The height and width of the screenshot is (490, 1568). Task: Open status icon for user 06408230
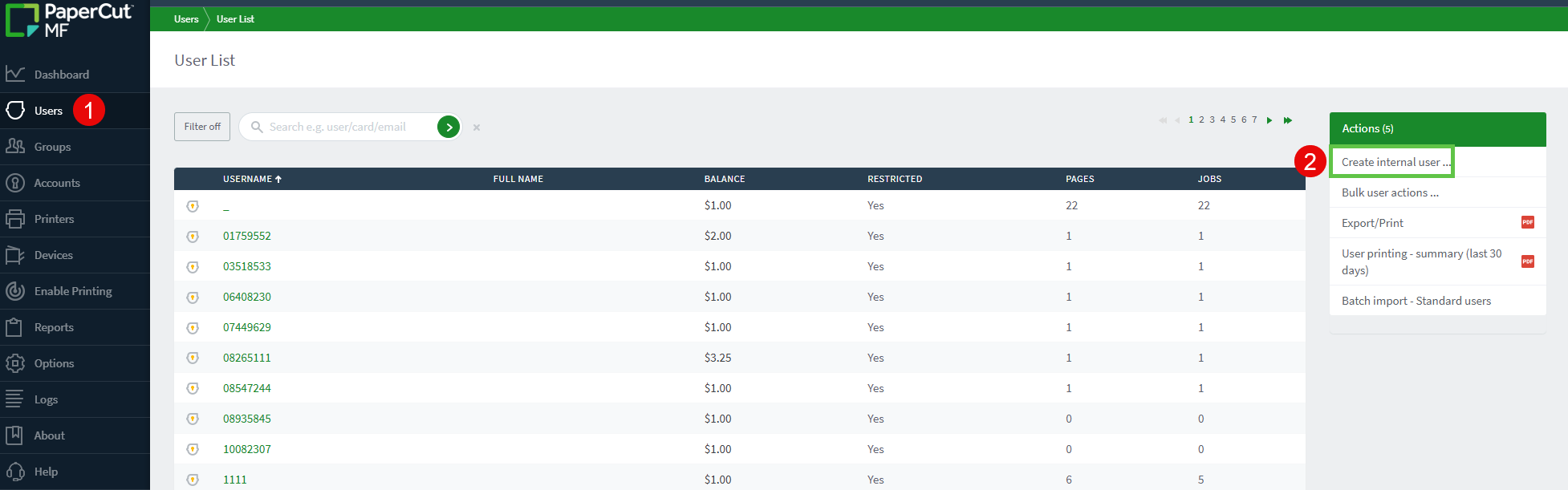(x=193, y=298)
